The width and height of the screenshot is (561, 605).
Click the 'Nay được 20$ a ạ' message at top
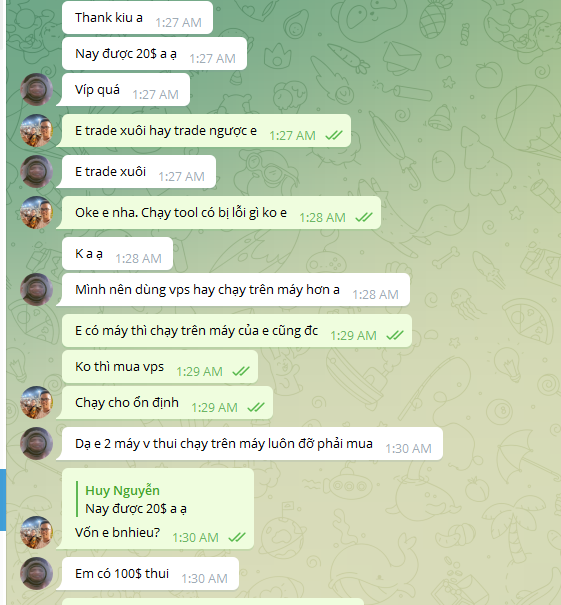coord(154,54)
